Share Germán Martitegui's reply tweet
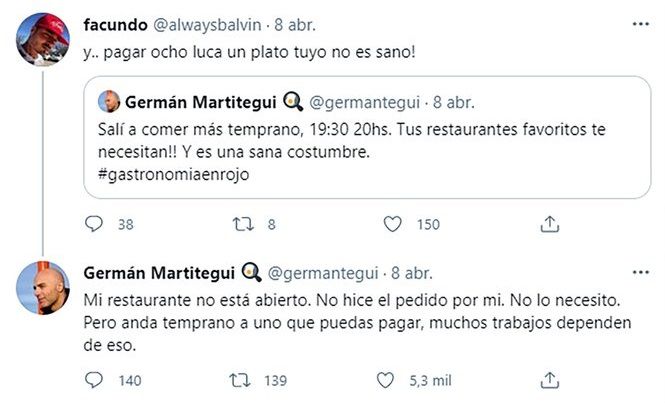665x404 pixels. pos(548,380)
